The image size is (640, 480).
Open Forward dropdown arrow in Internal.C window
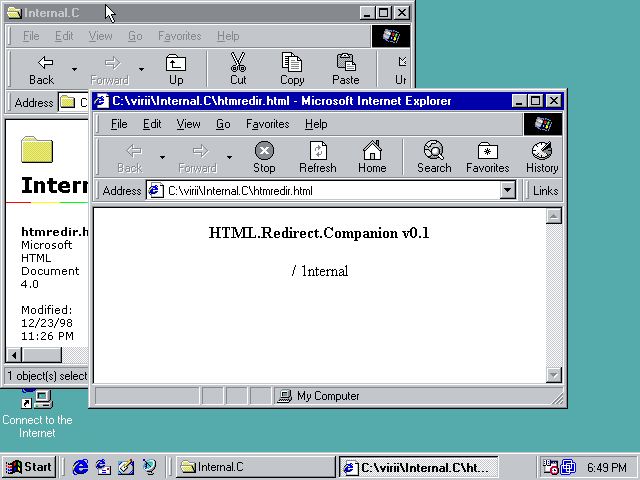(x=141, y=69)
